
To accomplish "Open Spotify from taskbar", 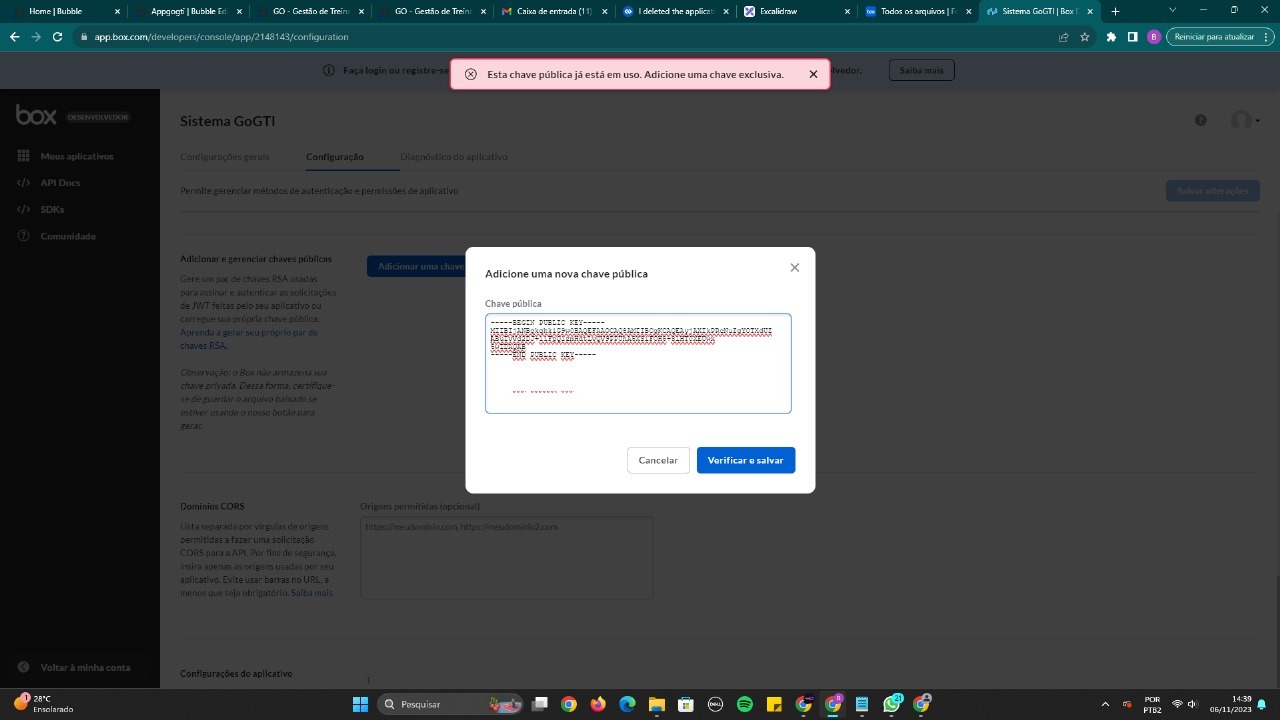I will (745, 704).
